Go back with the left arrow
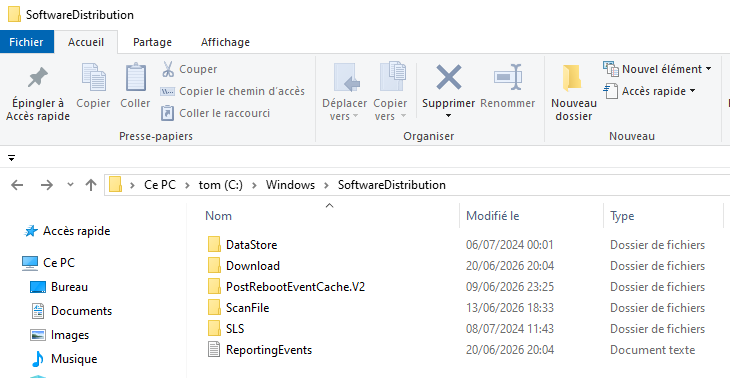 click(x=17, y=185)
